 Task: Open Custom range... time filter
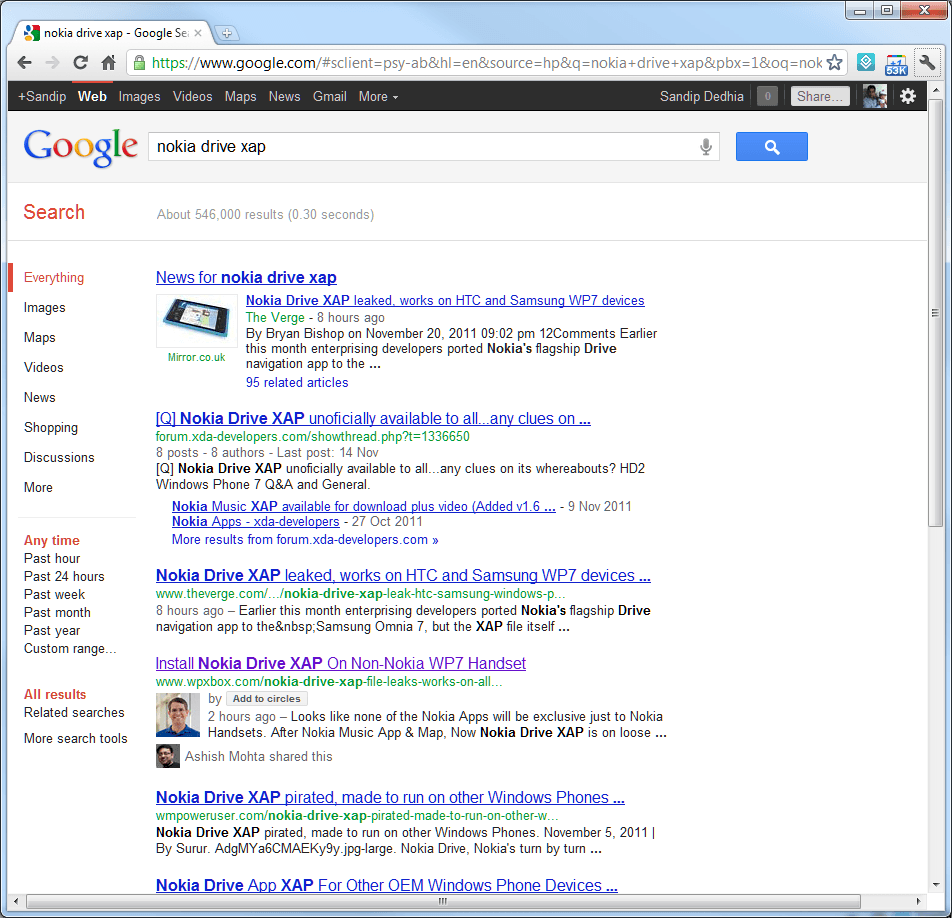(70, 648)
